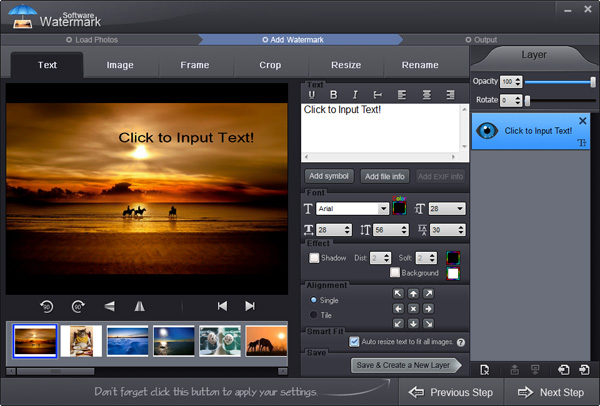Switch to the Frame tab
600x406 pixels.
pos(194,65)
